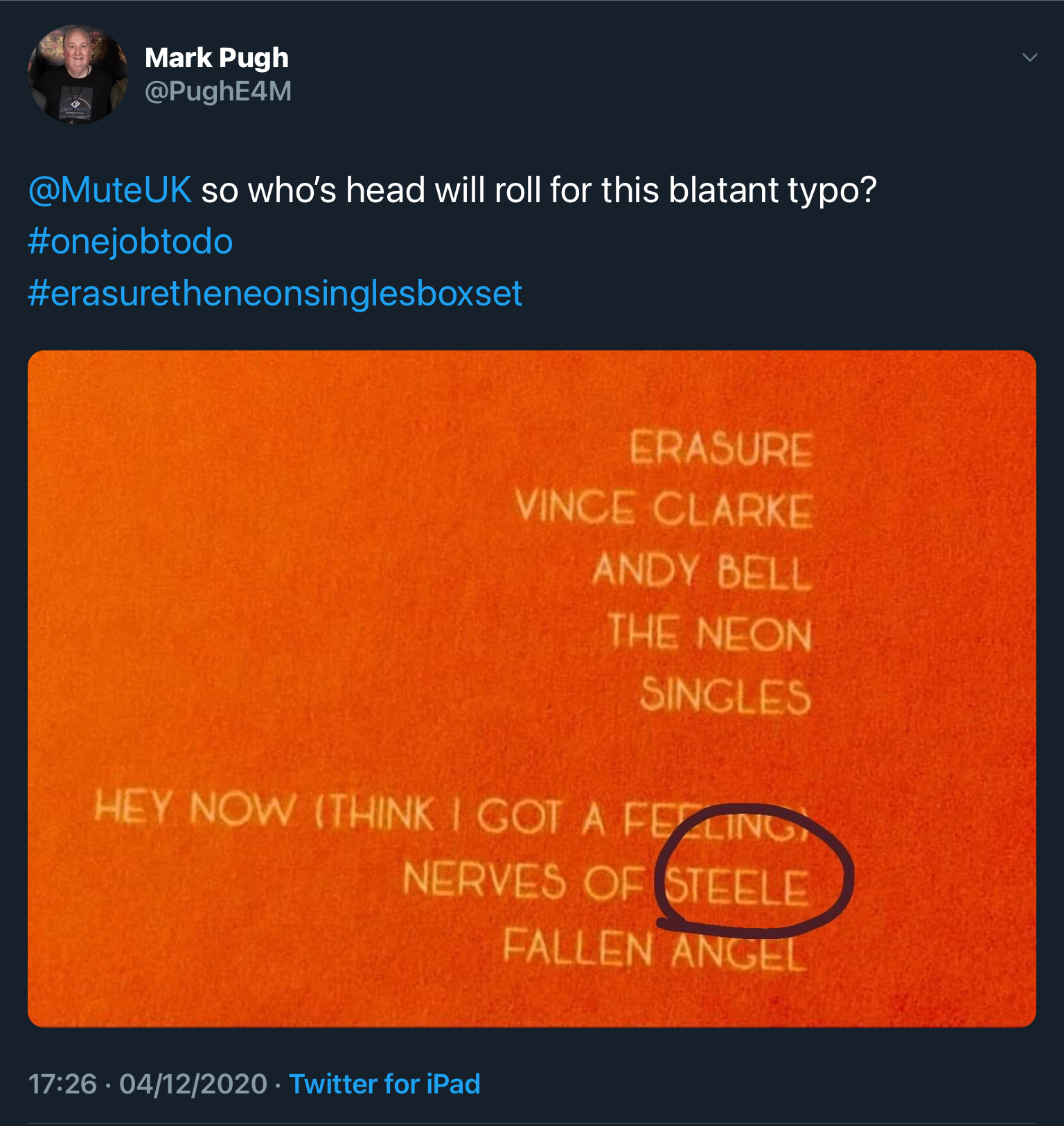Open the @PughE4M handle
1064x1126 pixels.
(x=218, y=91)
